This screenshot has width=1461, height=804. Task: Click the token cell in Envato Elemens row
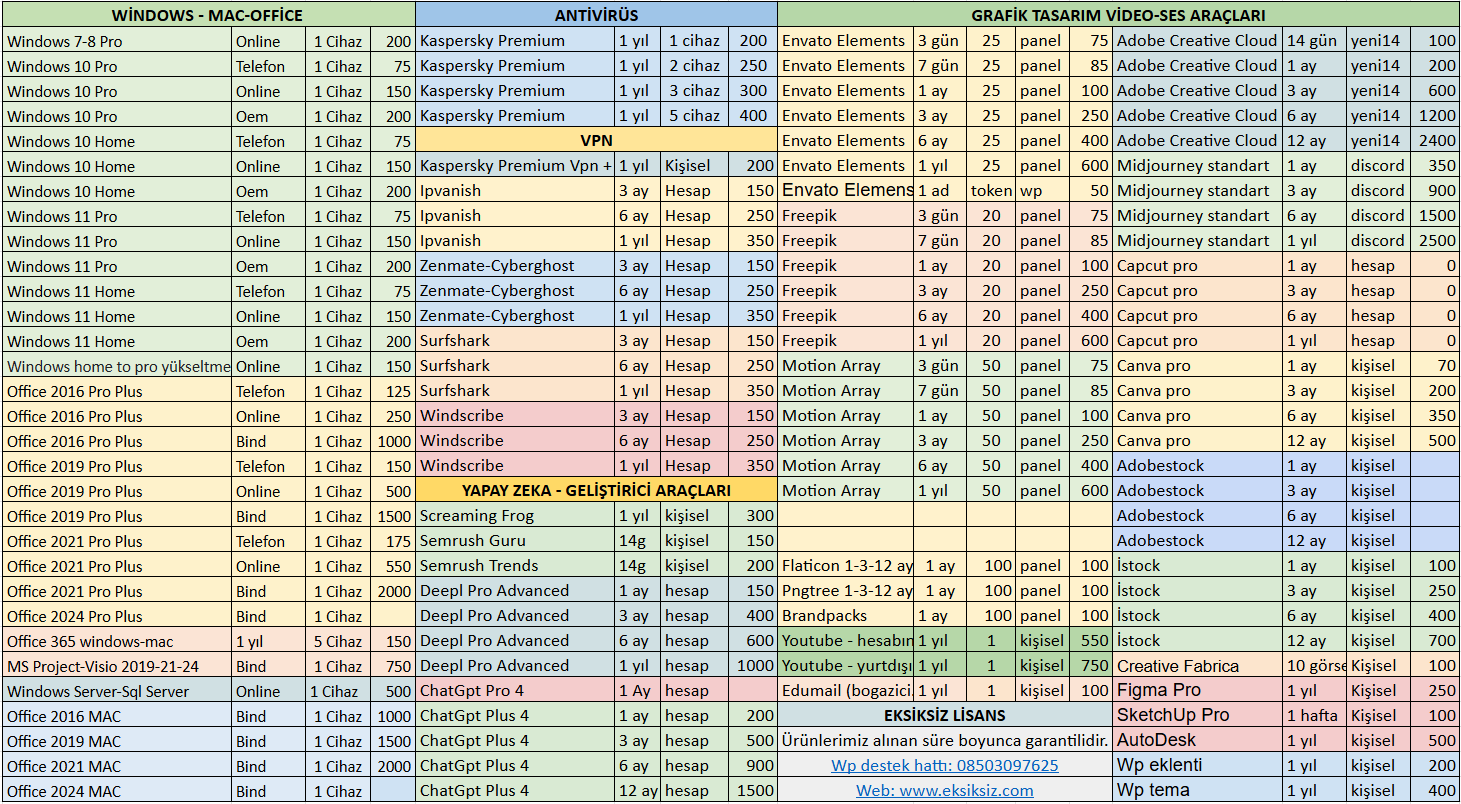click(x=991, y=191)
